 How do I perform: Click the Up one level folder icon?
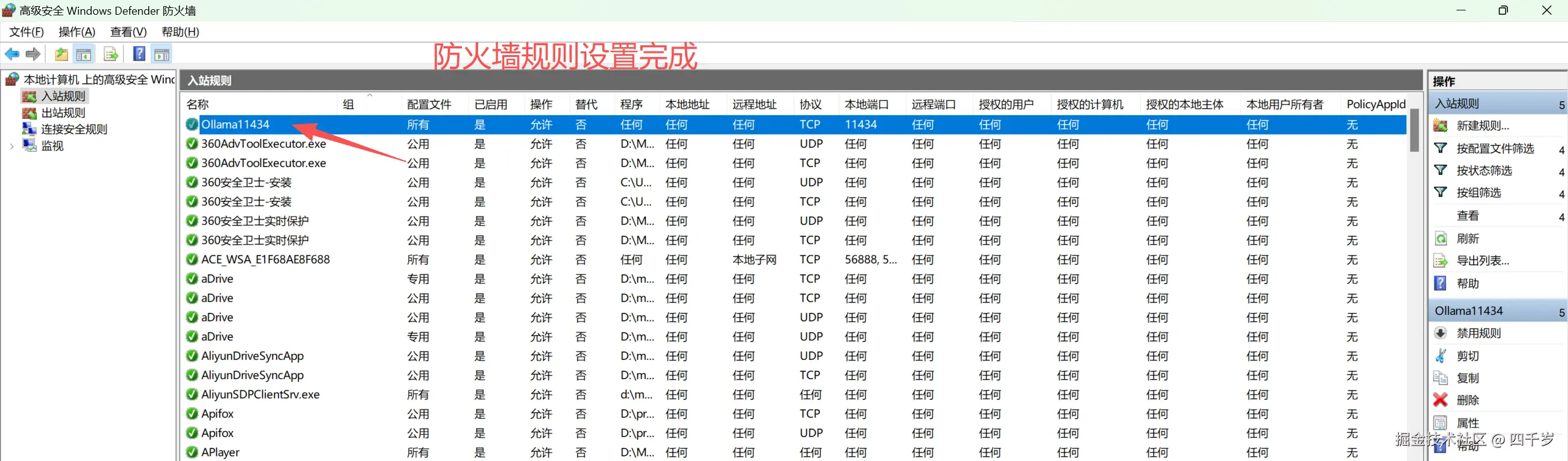pyautogui.click(x=61, y=54)
